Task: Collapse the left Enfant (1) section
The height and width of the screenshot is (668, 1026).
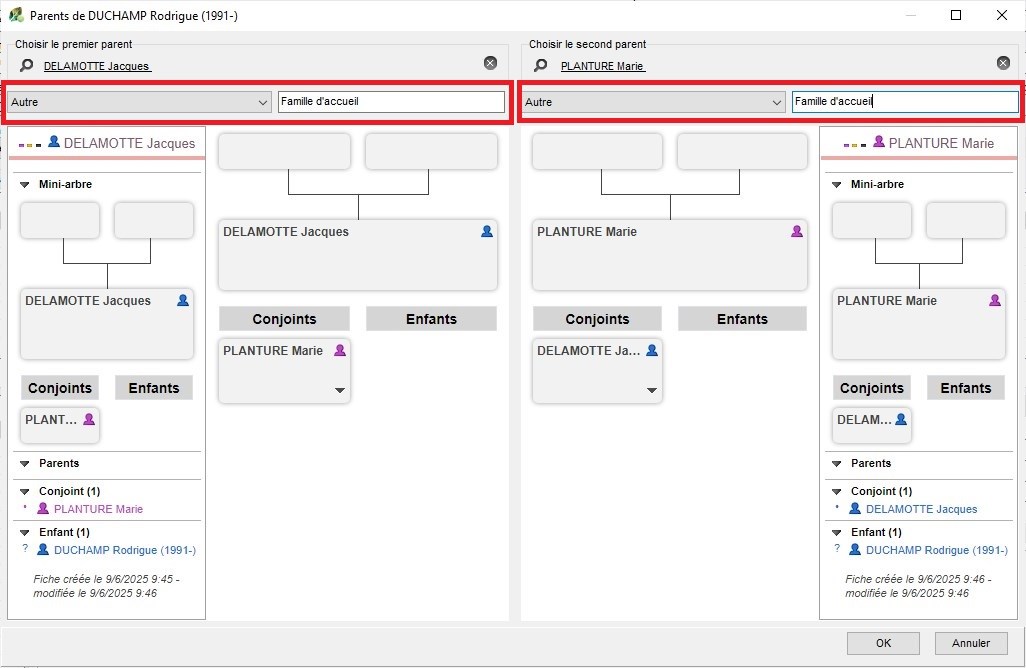Action: [25, 533]
